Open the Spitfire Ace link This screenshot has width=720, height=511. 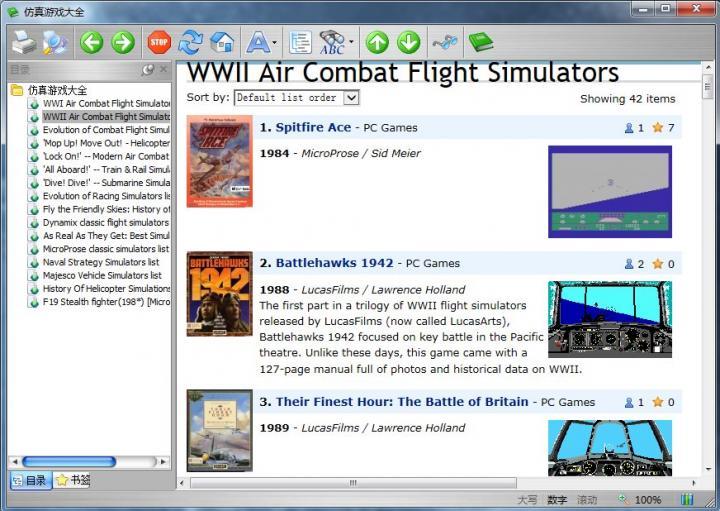(x=313, y=128)
